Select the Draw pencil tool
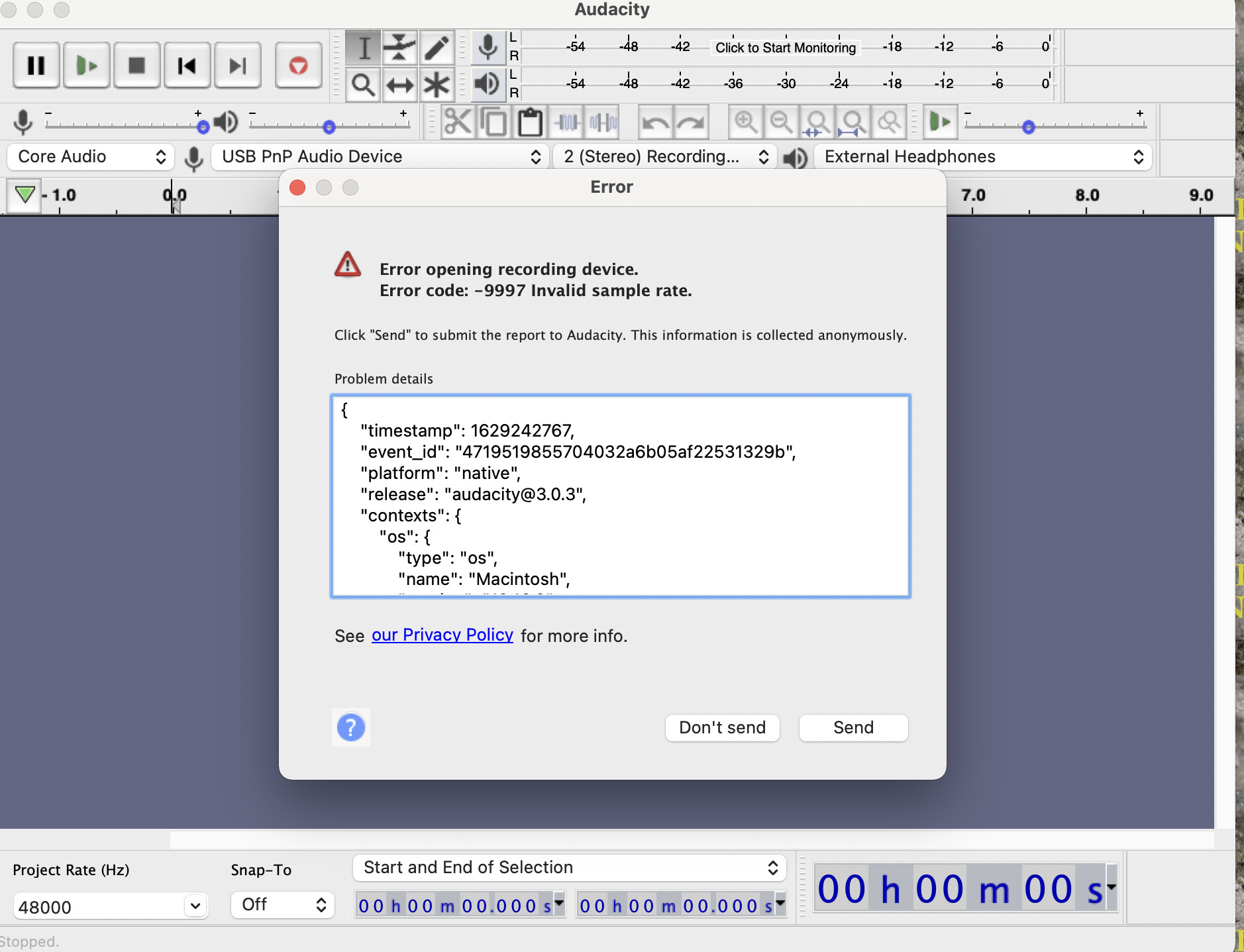 (x=437, y=48)
